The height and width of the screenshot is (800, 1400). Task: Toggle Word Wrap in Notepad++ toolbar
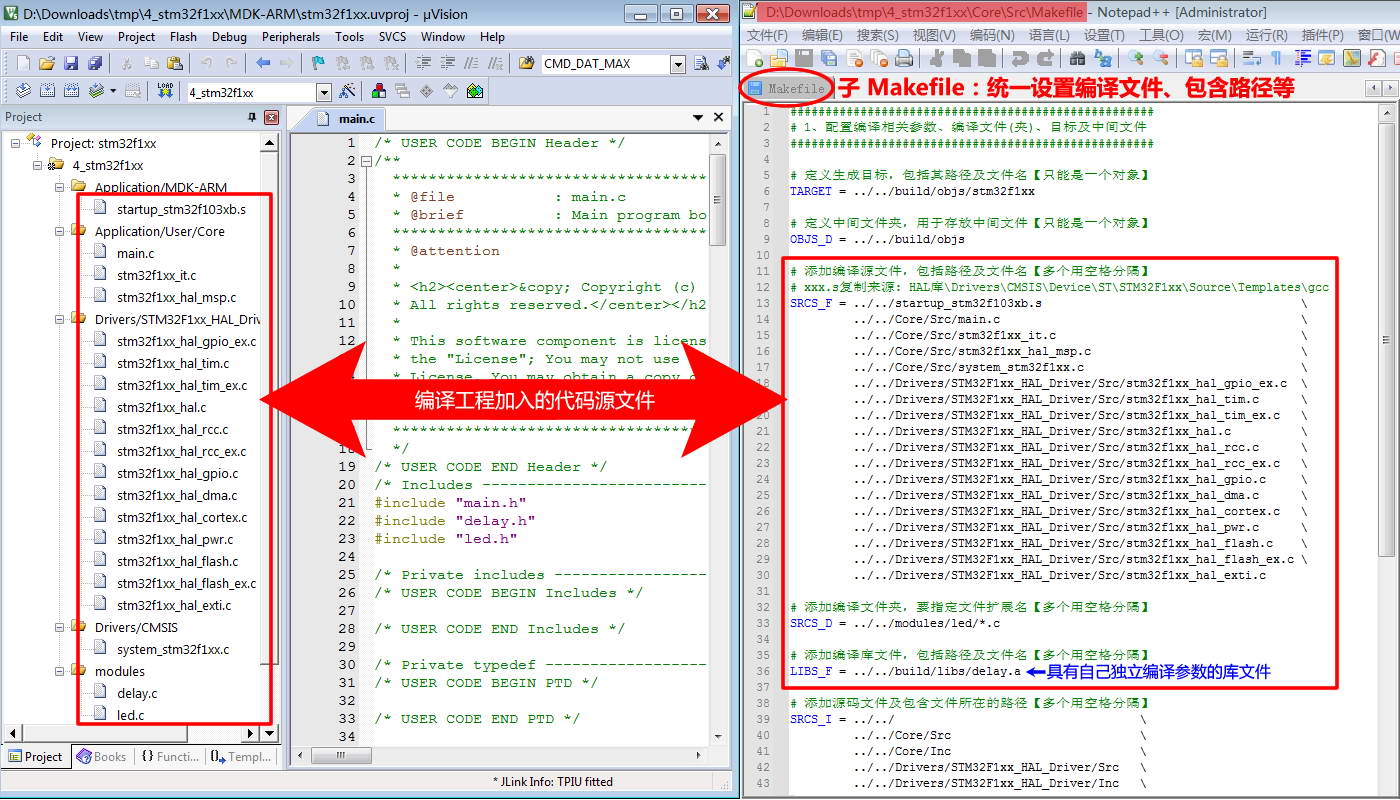pos(1253,60)
